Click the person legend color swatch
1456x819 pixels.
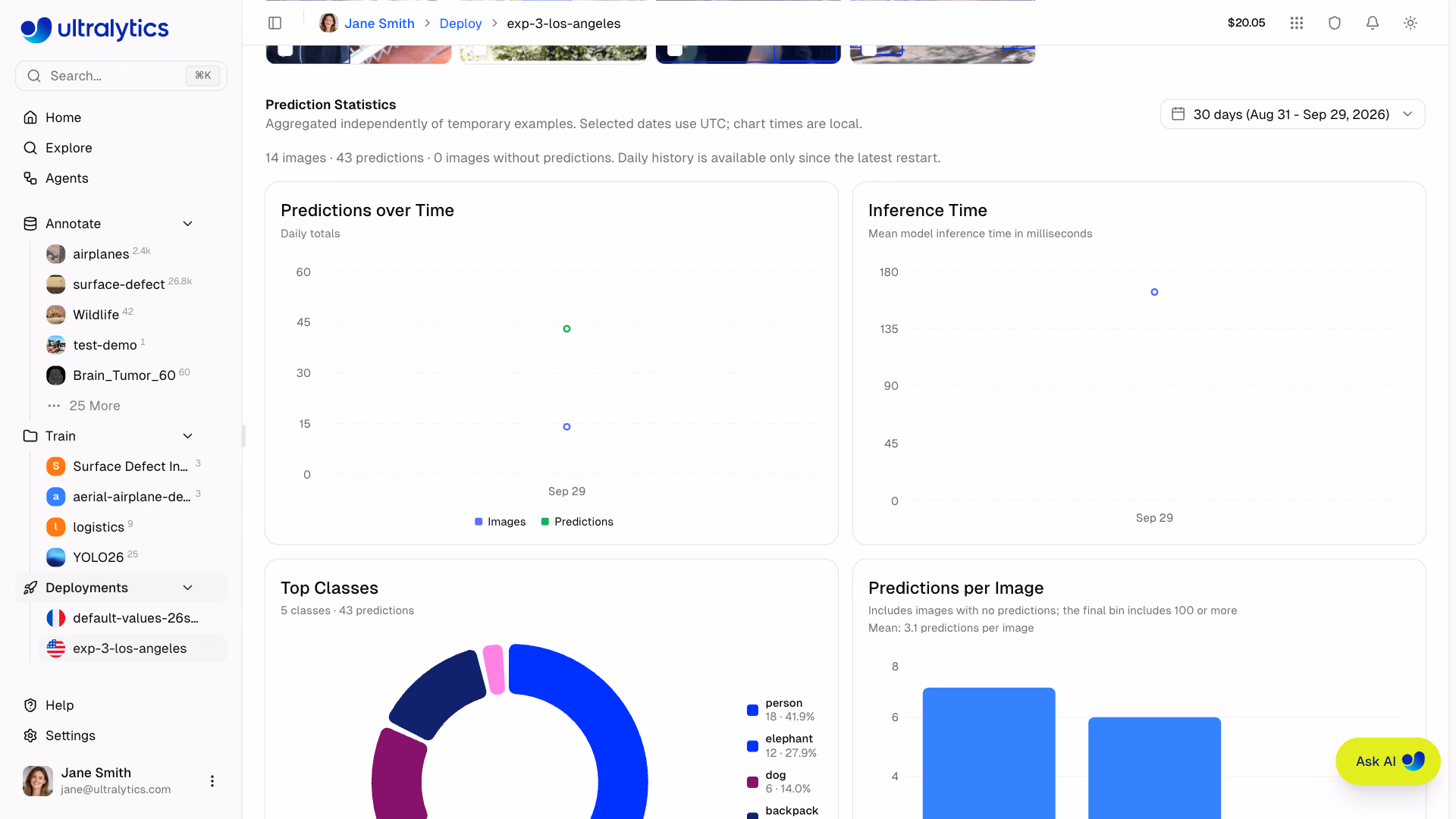(x=752, y=711)
